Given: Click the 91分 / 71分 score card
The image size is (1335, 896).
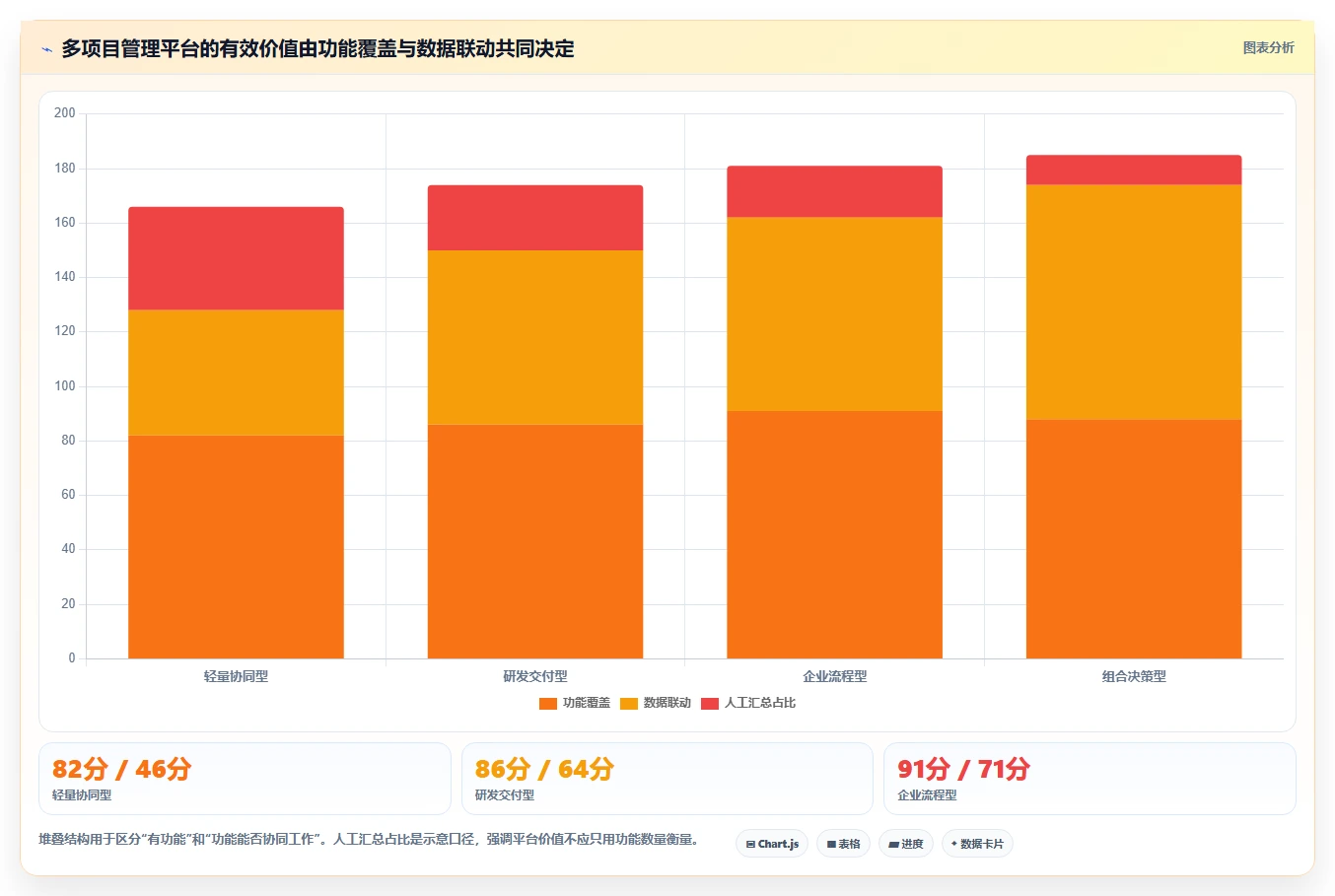Looking at the screenshot, I should pyautogui.click(x=1089, y=779).
